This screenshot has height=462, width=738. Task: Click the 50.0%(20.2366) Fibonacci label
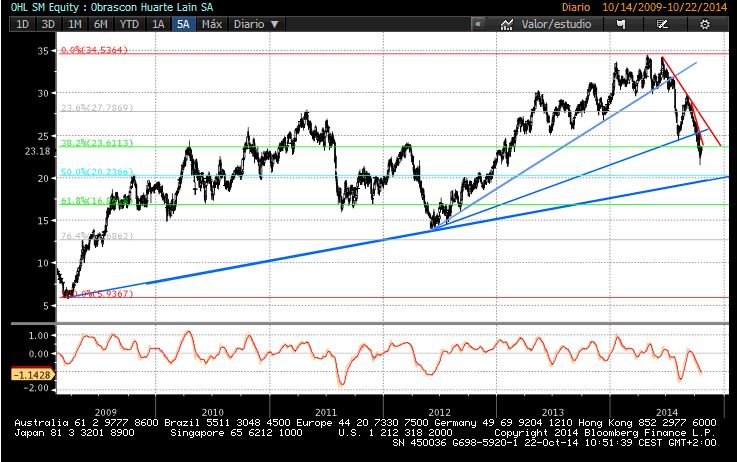(97, 172)
